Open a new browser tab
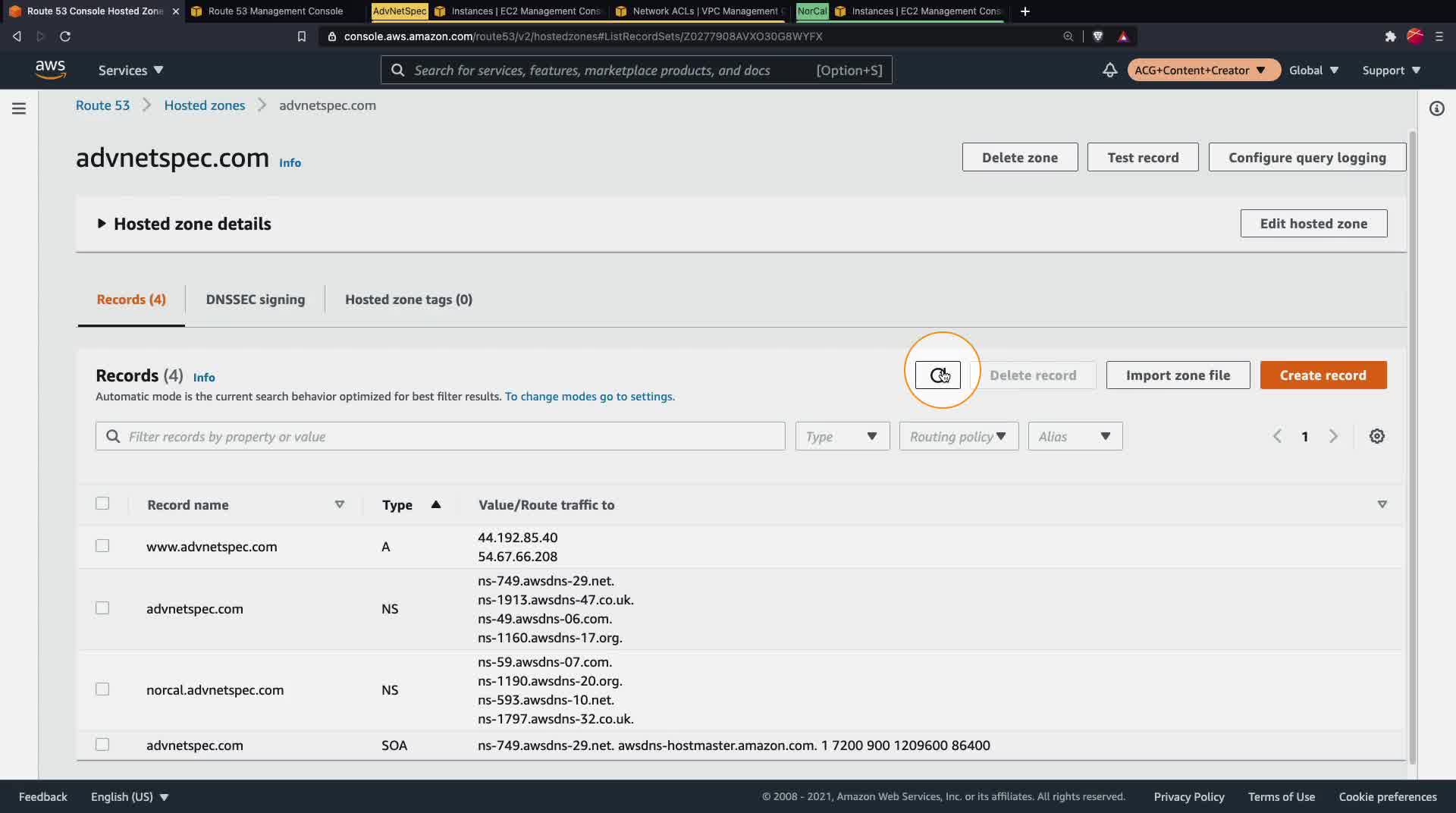This screenshot has width=1456, height=813. coord(1025,11)
